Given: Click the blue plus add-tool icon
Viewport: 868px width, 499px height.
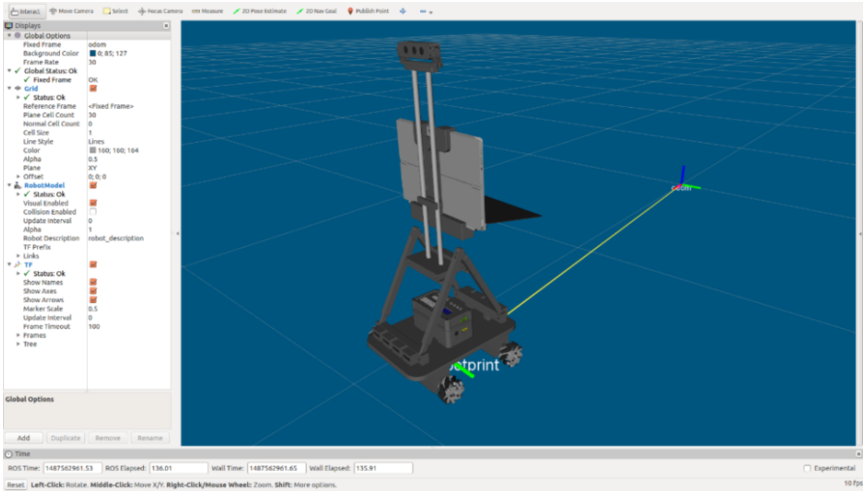Looking at the screenshot, I should click(402, 11).
